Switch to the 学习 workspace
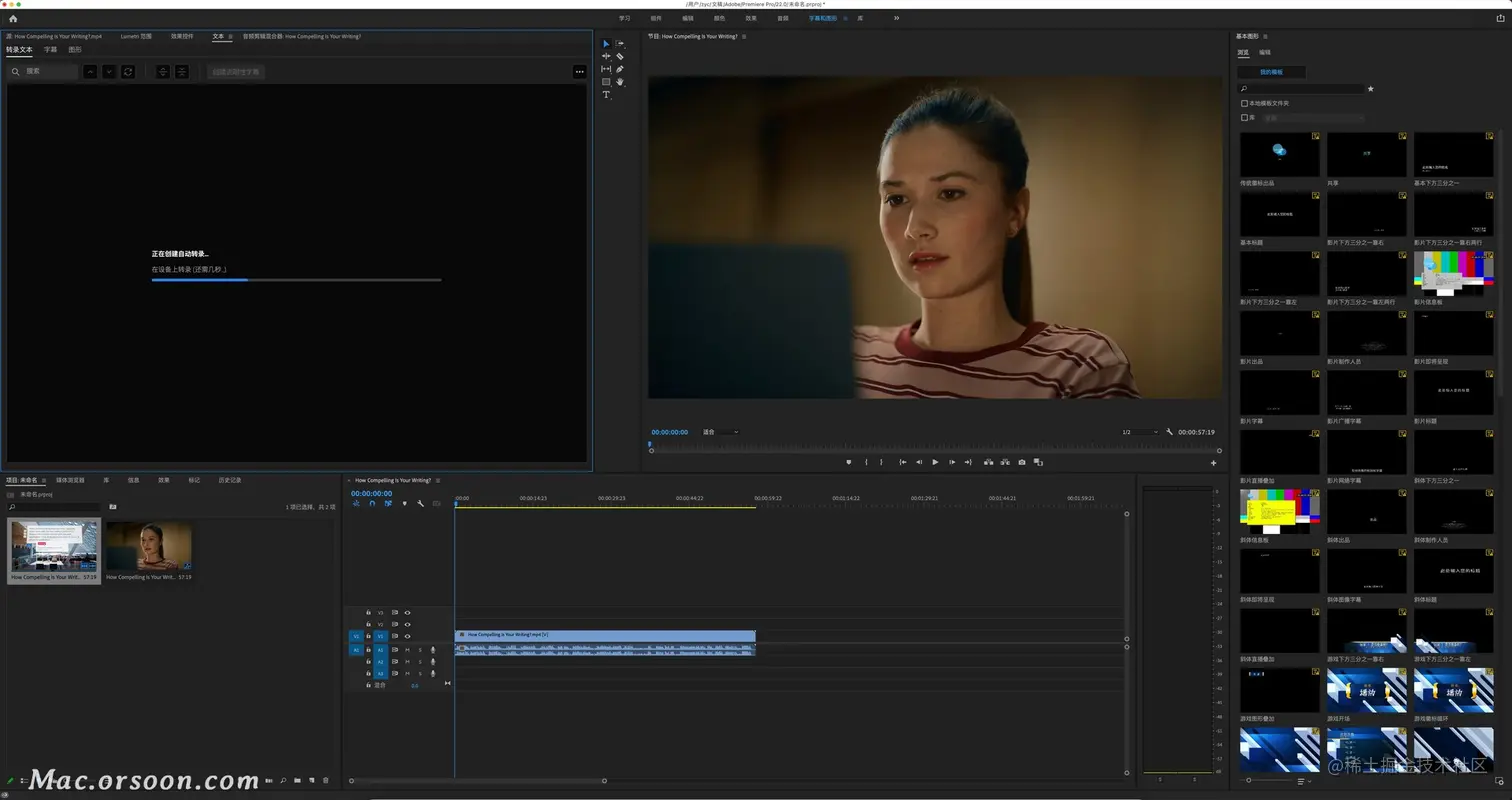 (625, 18)
